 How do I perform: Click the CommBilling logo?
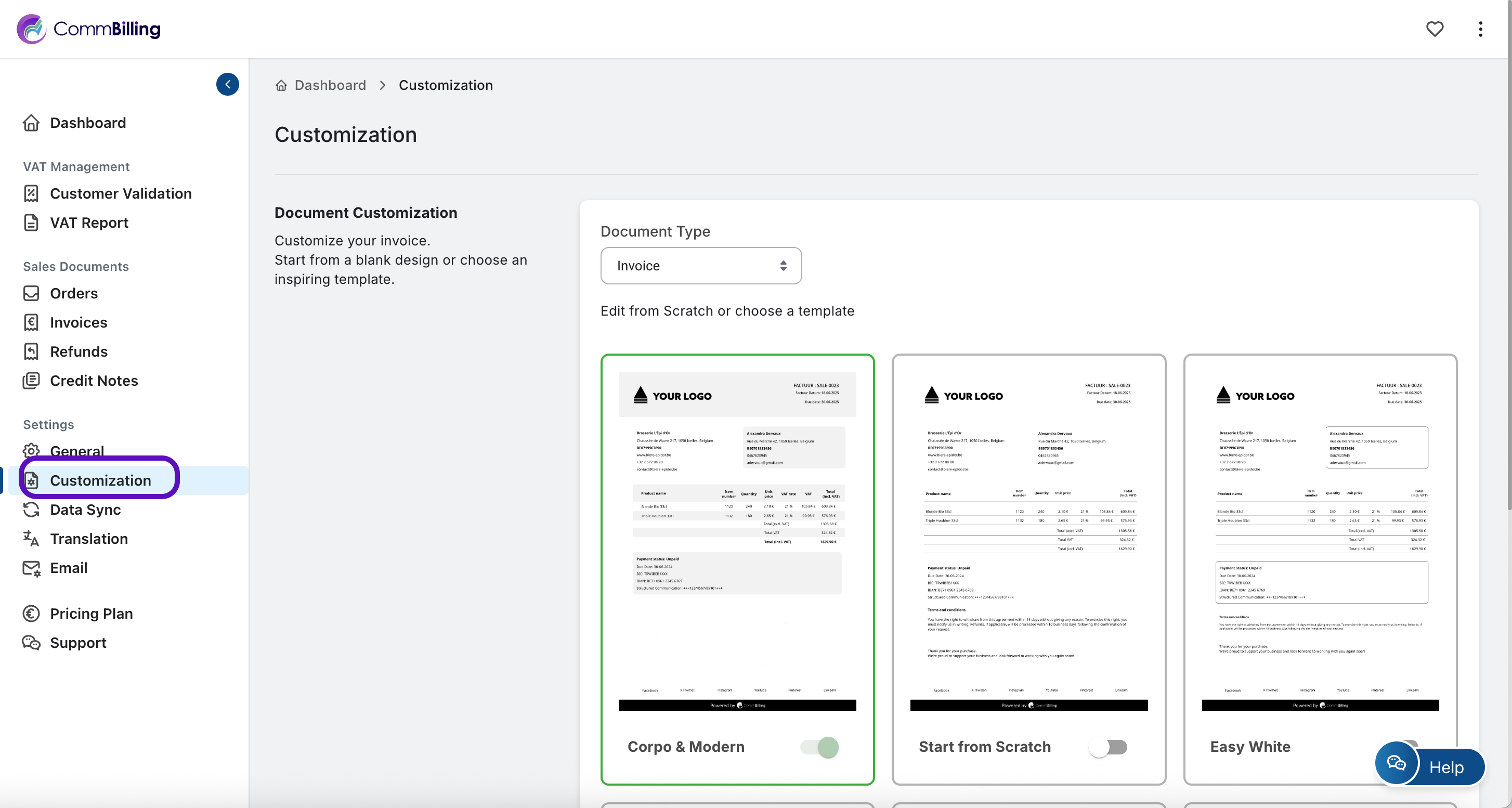point(88,29)
